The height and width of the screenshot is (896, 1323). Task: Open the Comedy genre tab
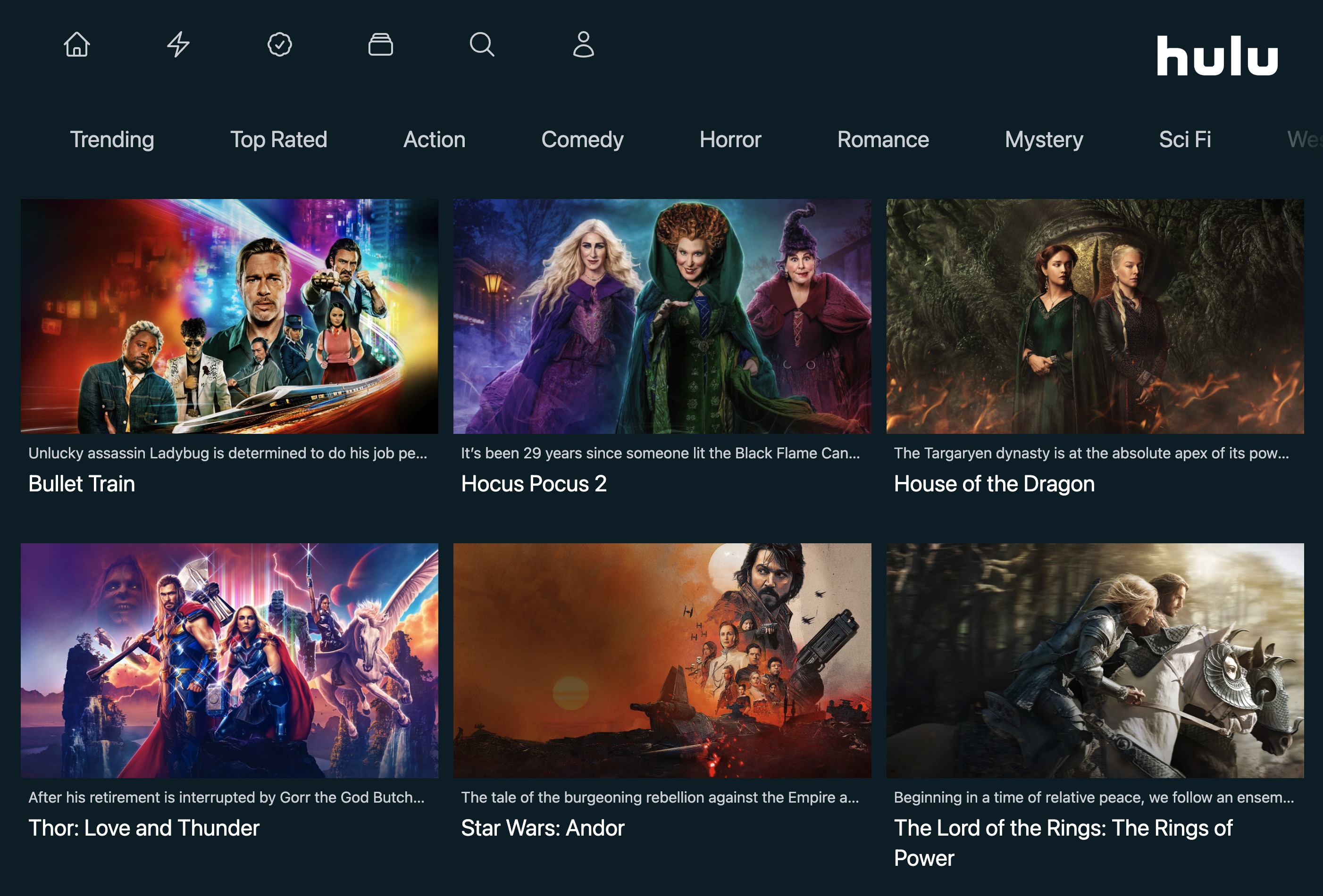[582, 140]
